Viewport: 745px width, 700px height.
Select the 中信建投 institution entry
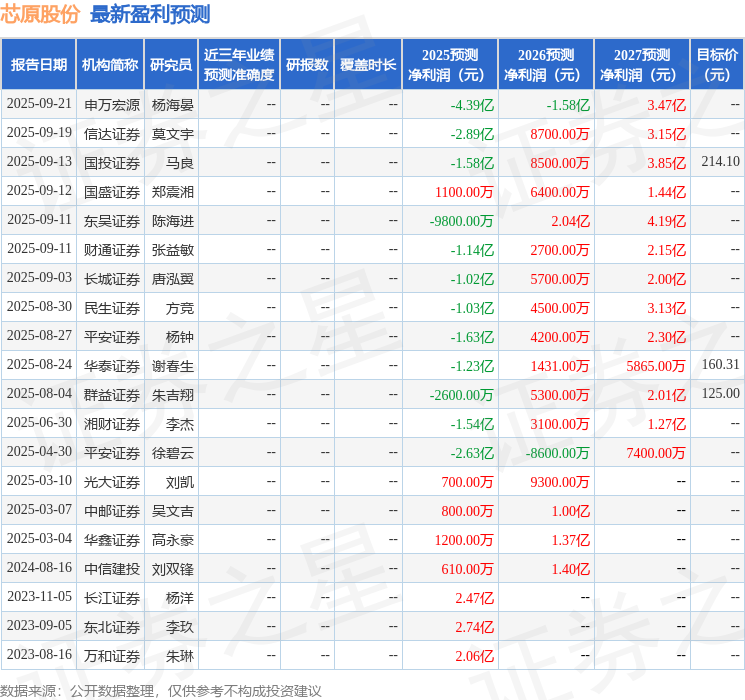[112, 569]
